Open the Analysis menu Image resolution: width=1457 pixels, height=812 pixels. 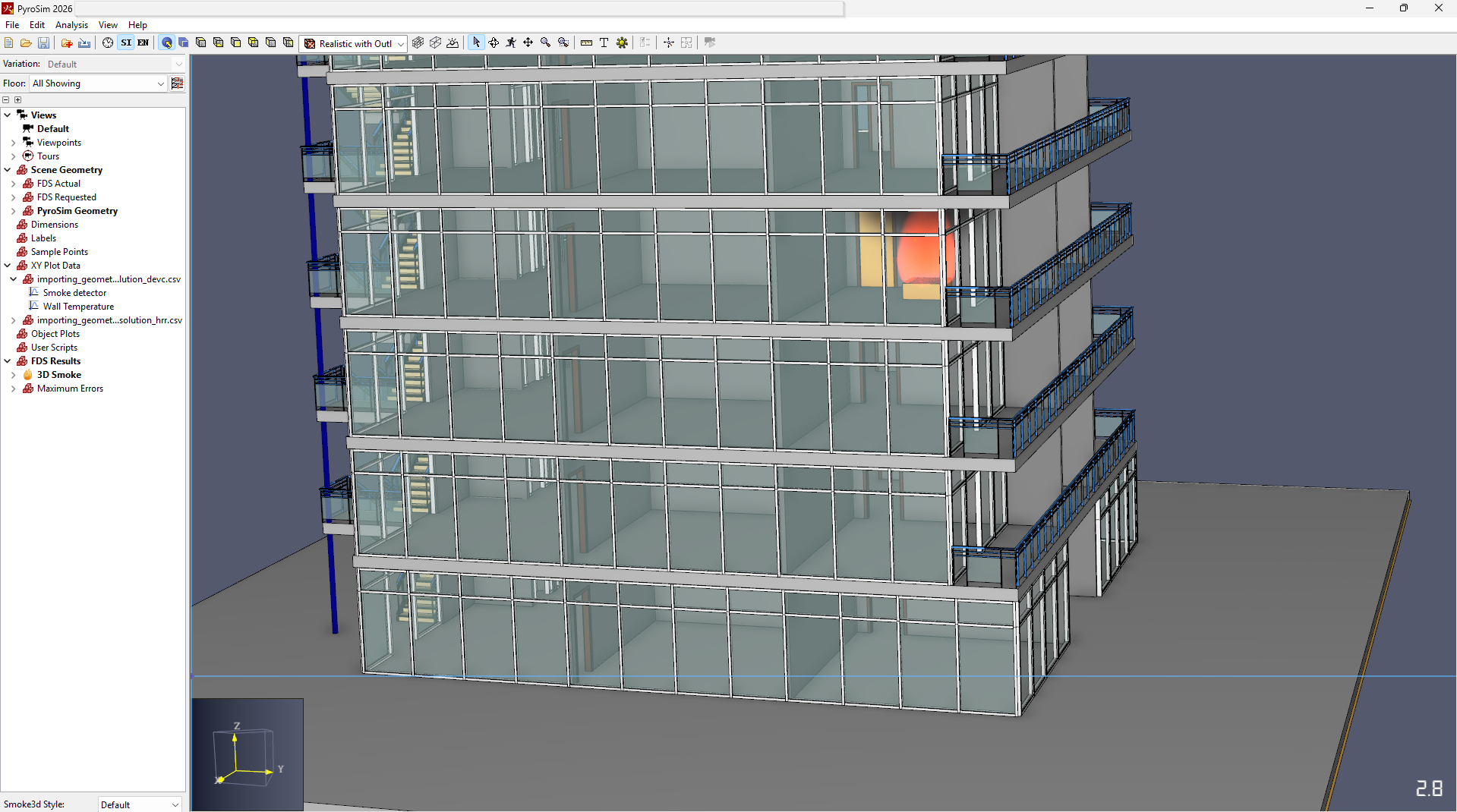point(71,25)
